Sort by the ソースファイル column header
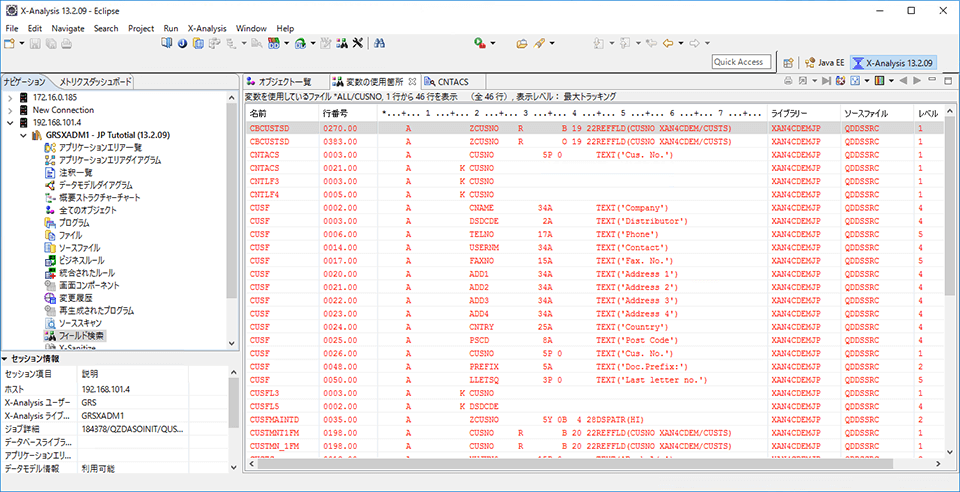Screen dimensions: 960x492 [877, 114]
